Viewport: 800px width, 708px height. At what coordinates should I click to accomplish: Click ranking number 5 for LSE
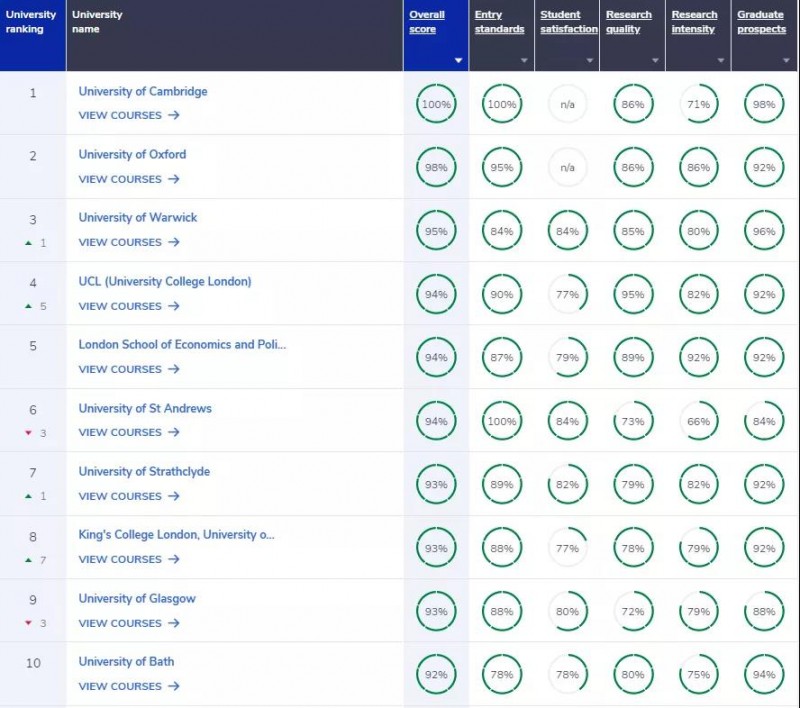pyautogui.click(x=33, y=346)
